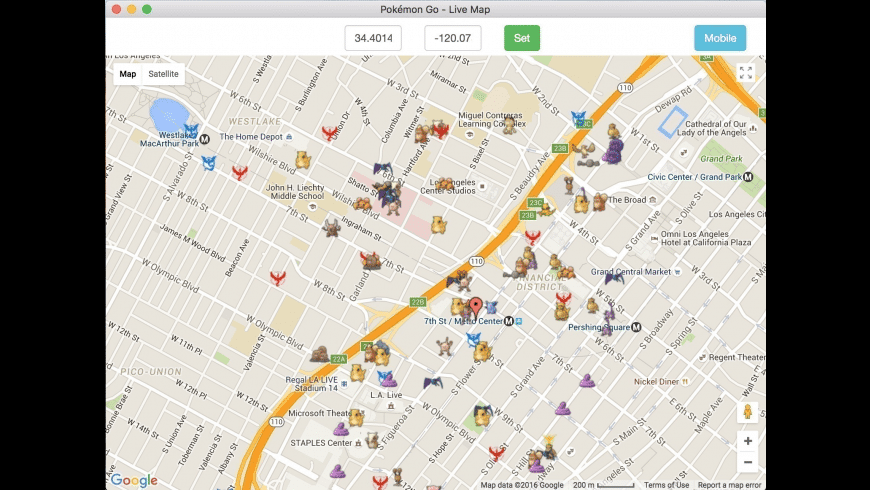Click the purple Ekans left of STAPLES Center label
Viewport: 870px width, 490px height.
pyautogui.click(x=341, y=428)
